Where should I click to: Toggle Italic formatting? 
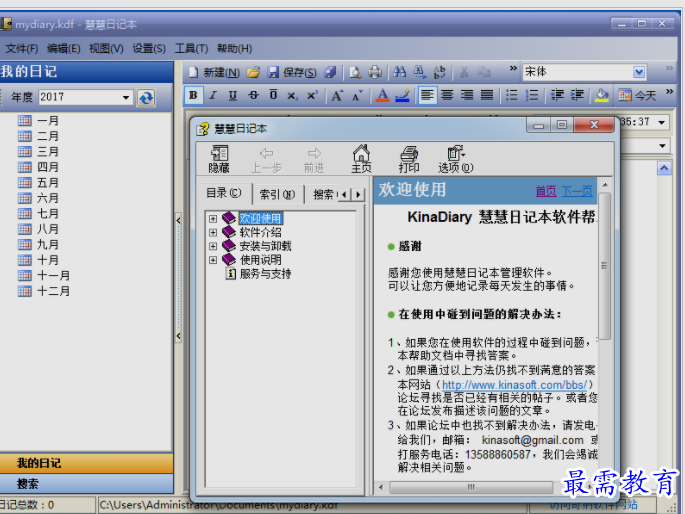[x=213, y=95]
